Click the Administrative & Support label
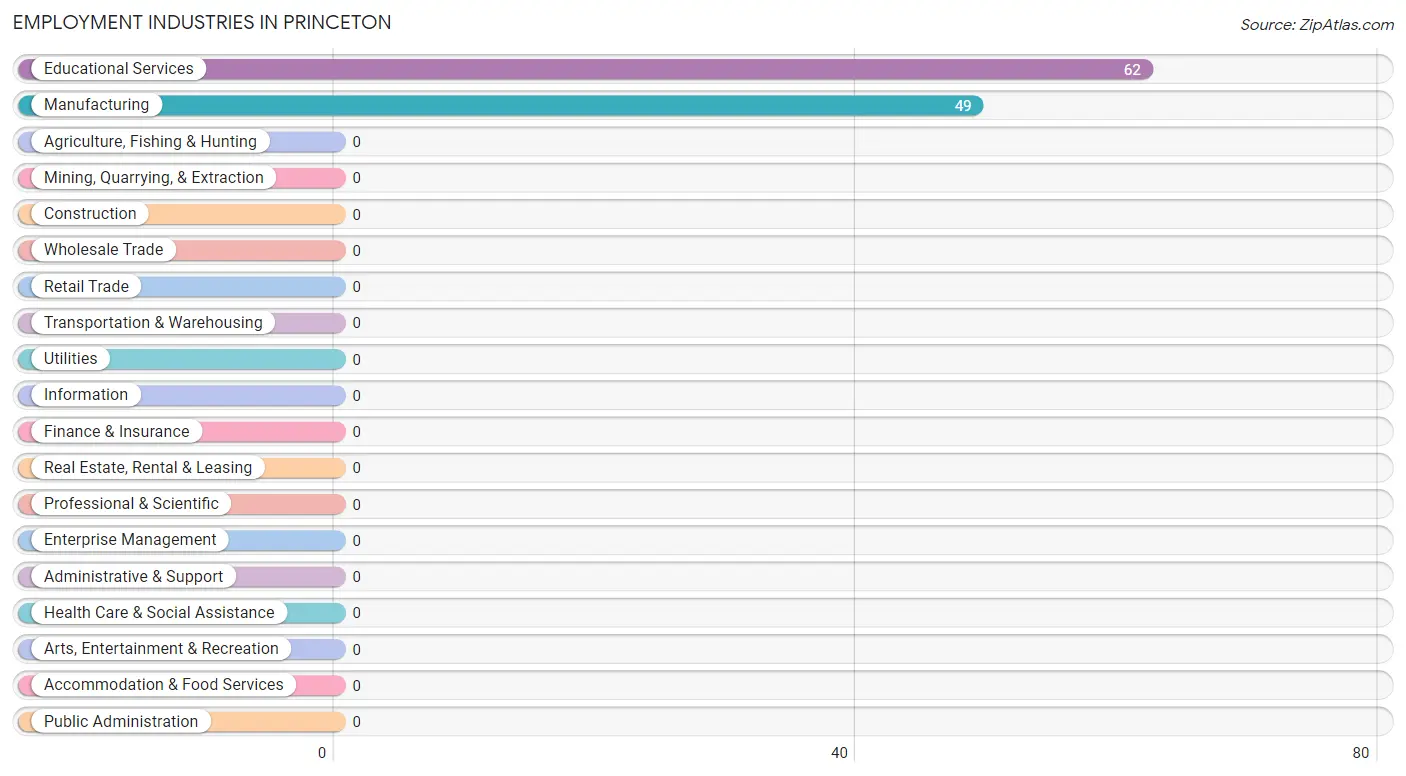 tap(134, 577)
